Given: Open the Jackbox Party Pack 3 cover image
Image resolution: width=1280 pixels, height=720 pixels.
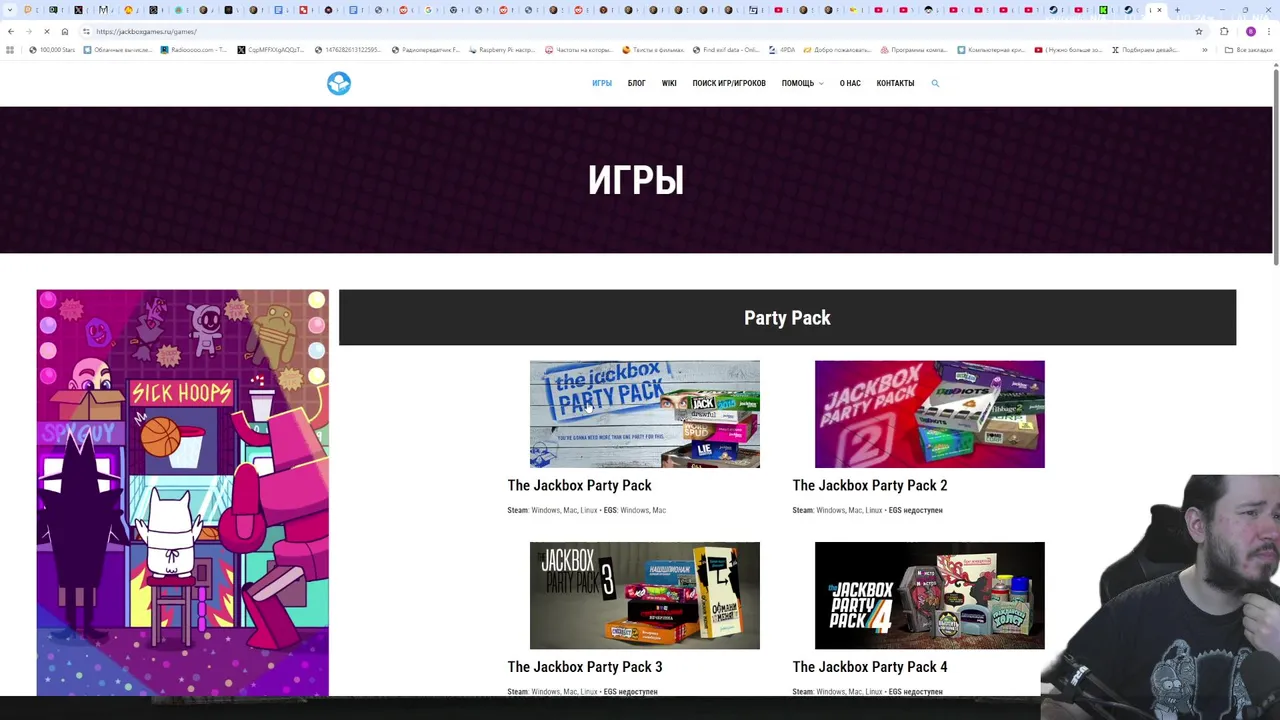Looking at the screenshot, I should click(x=644, y=595).
